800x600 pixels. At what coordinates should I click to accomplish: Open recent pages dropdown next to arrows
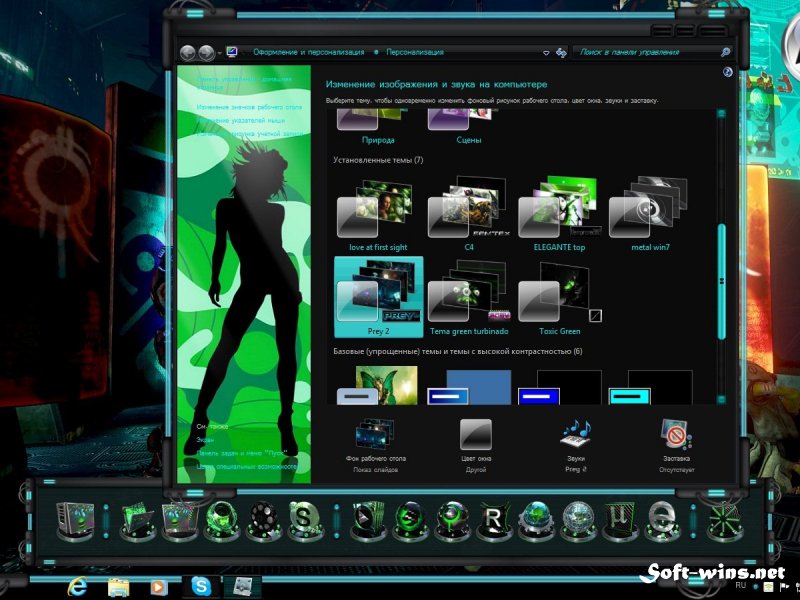(219, 53)
